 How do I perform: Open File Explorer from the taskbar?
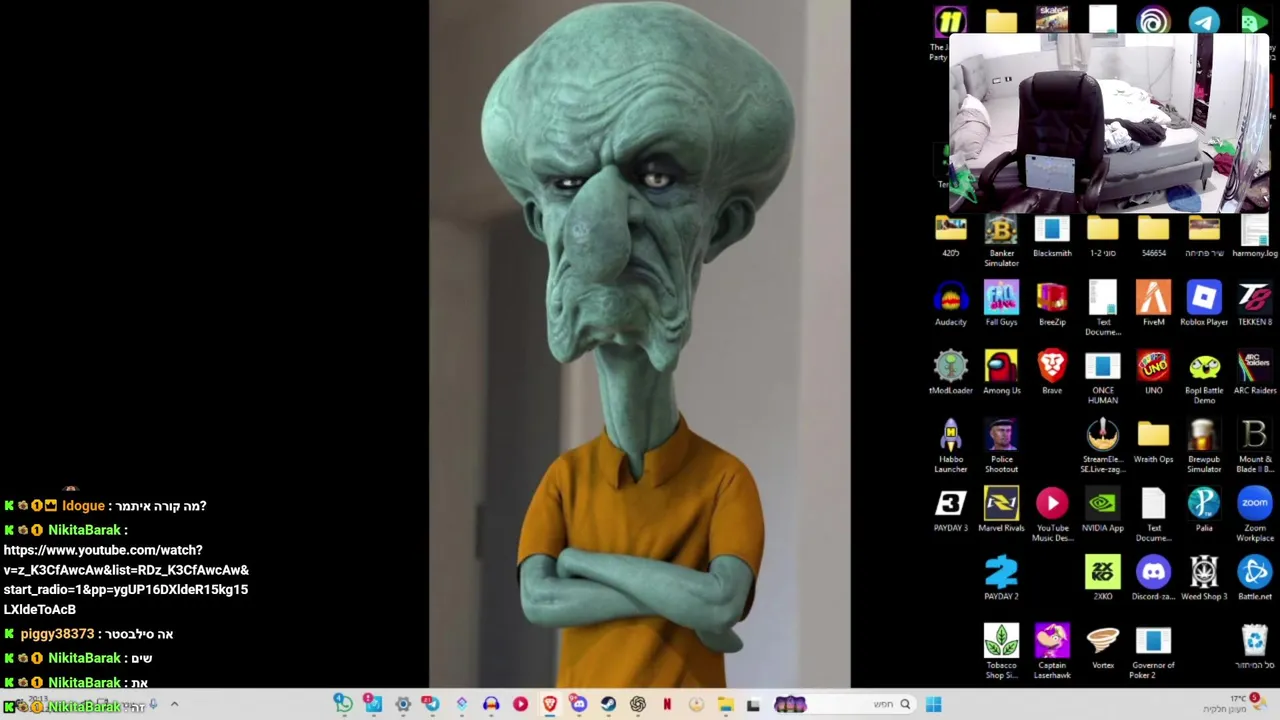click(725, 704)
